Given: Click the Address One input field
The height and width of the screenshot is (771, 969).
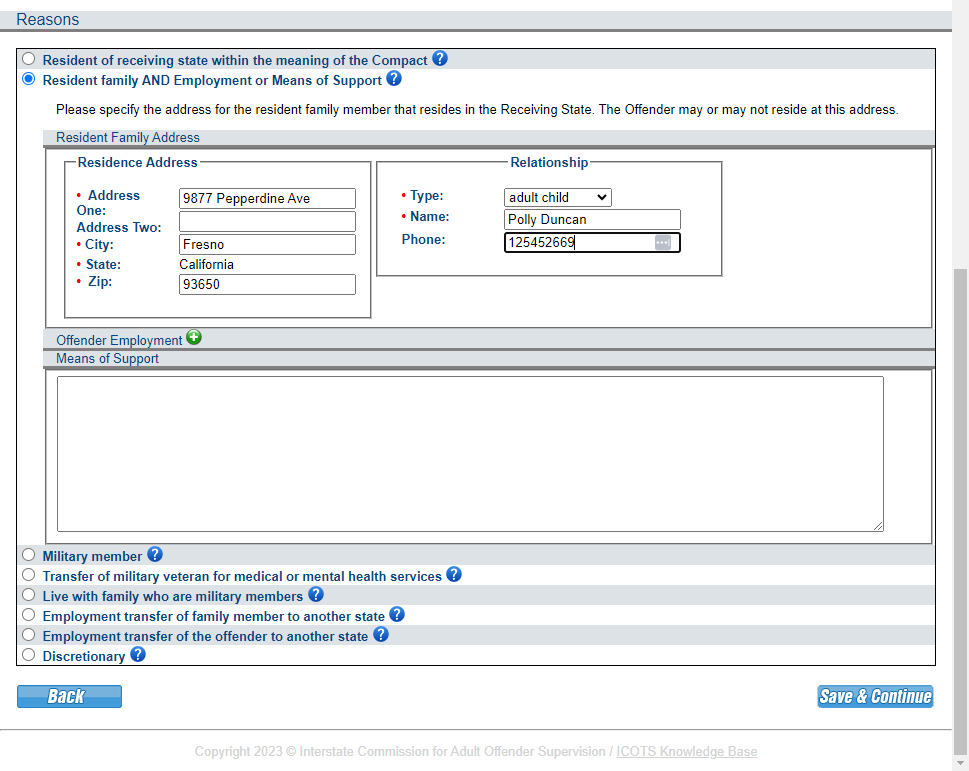Looking at the screenshot, I should click(x=267, y=198).
